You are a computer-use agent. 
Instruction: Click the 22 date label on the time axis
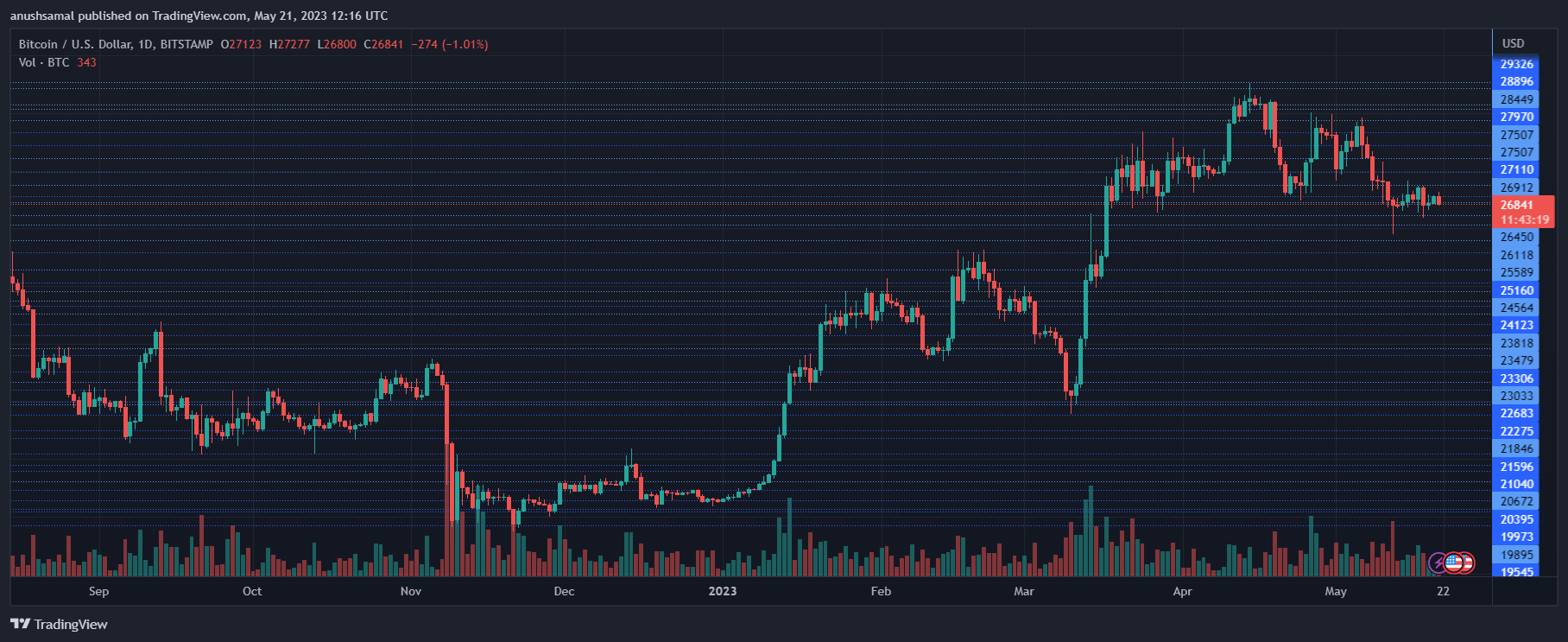[x=1443, y=591]
